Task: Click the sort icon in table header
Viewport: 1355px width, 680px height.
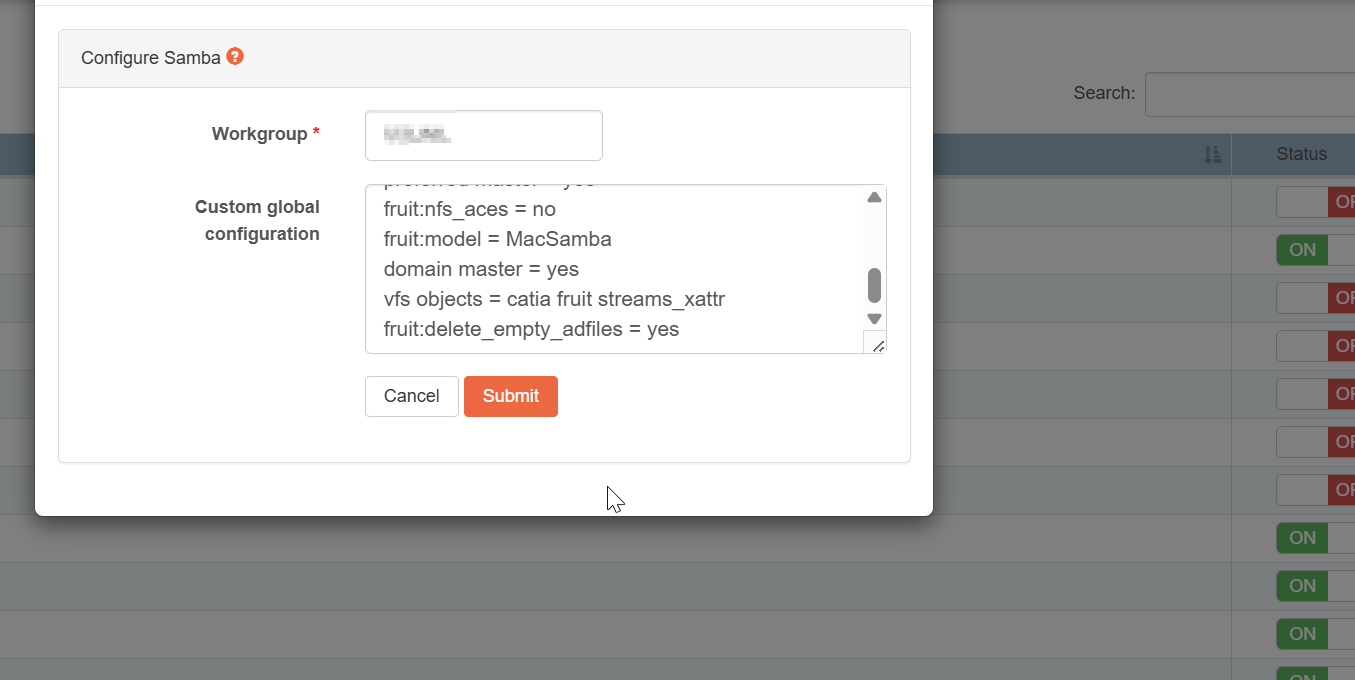Action: click(1212, 155)
